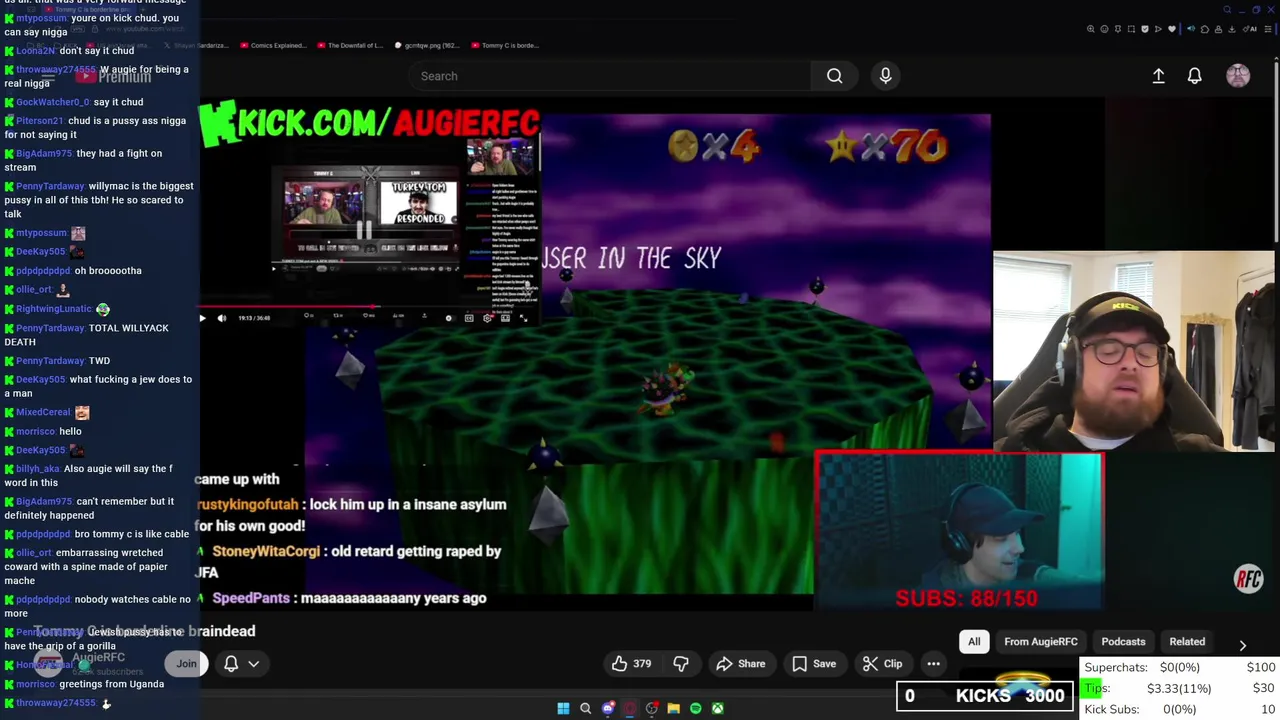1280x720 pixels.
Task: Open Discord from the taskbar
Action: 607,709
